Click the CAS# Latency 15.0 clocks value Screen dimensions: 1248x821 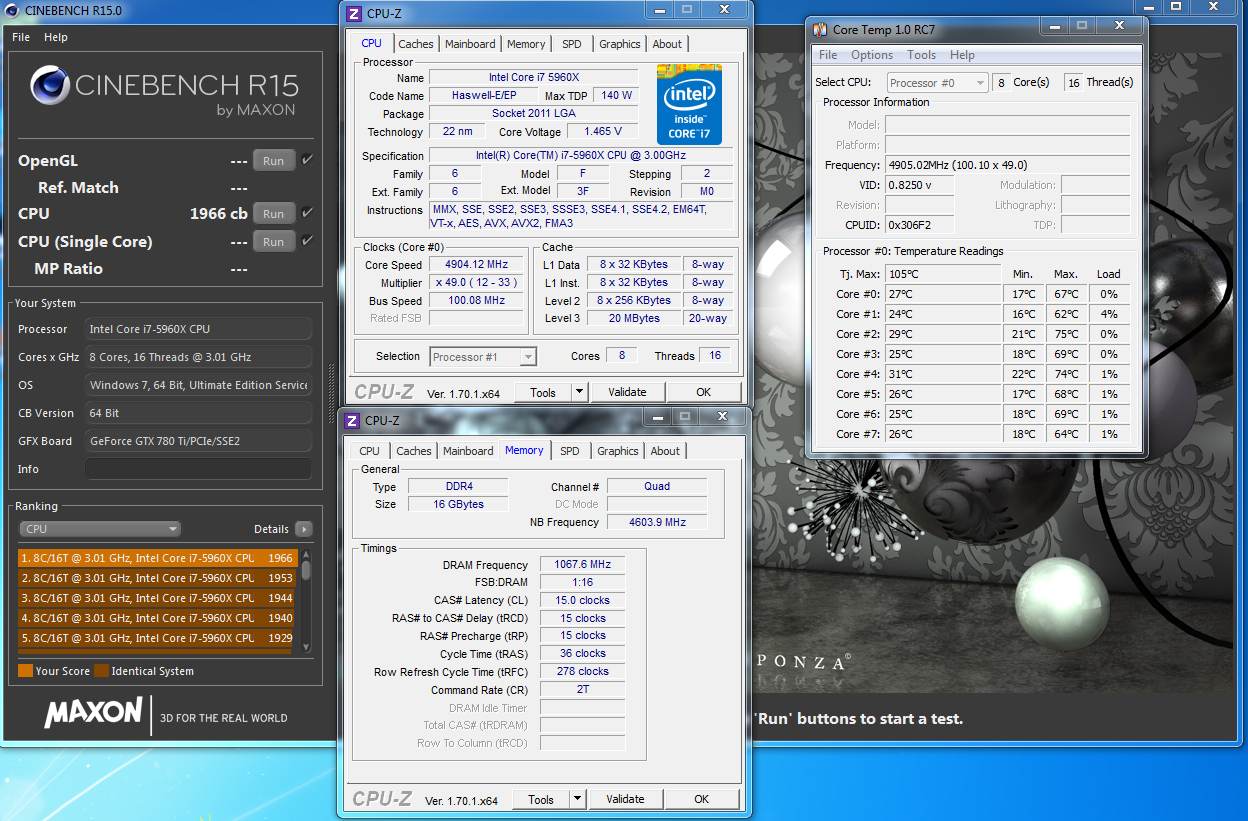click(x=583, y=600)
